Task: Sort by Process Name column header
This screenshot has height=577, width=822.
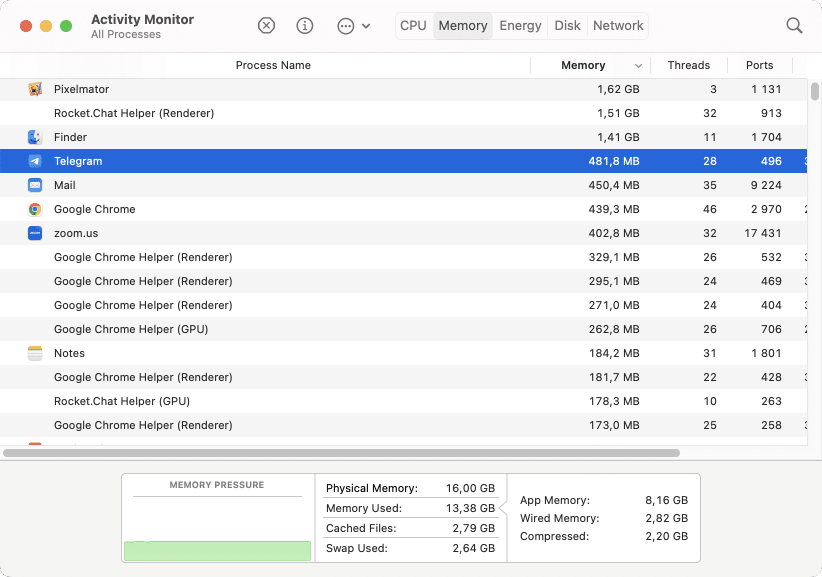Action: [x=273, y=66]
